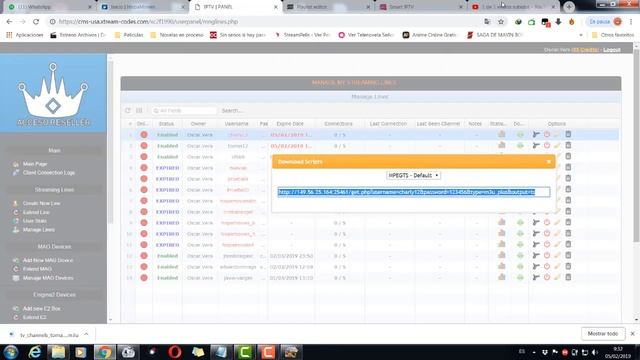
Task: Switch to the Smart IPTV browser tab
Action: [420, 7]
